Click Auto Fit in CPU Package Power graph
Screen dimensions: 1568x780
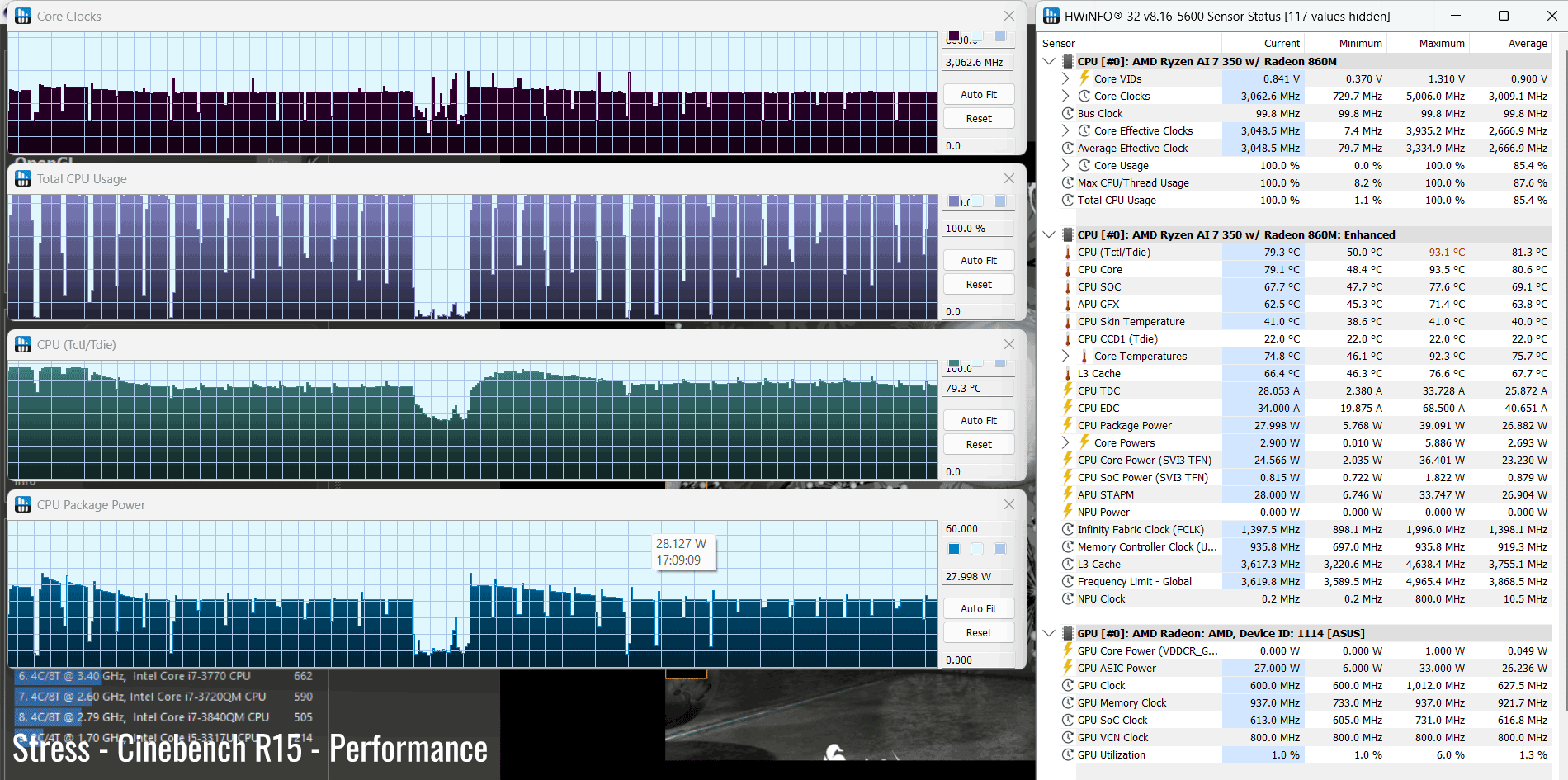coord(979,608)
